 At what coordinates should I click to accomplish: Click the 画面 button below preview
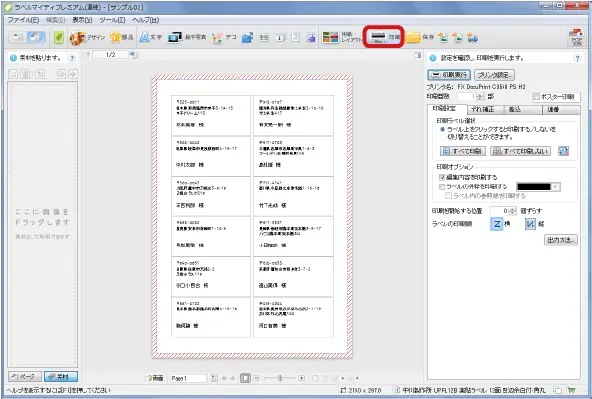point(155,378)
